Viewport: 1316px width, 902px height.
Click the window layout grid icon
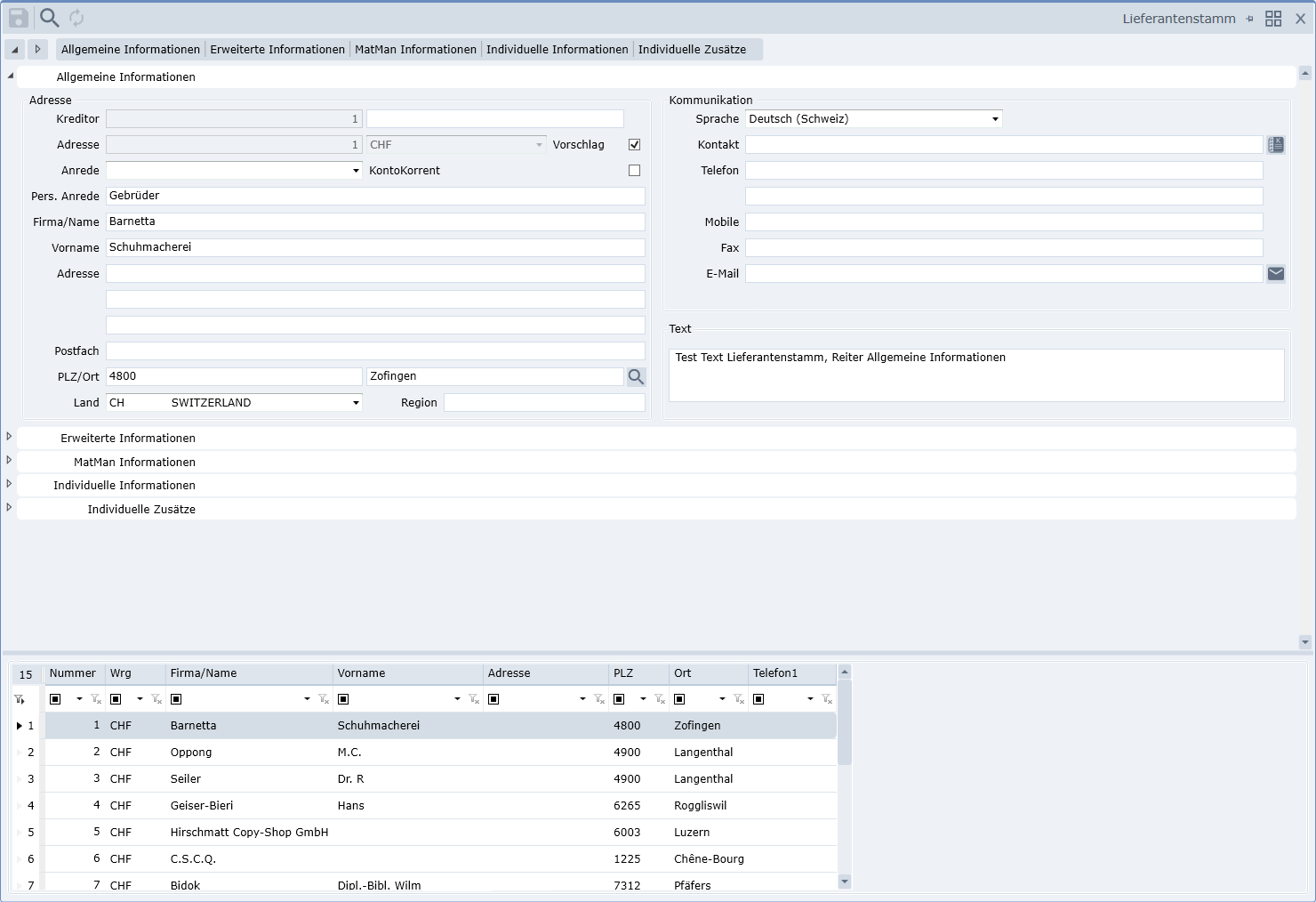(x=1273, y=19)
